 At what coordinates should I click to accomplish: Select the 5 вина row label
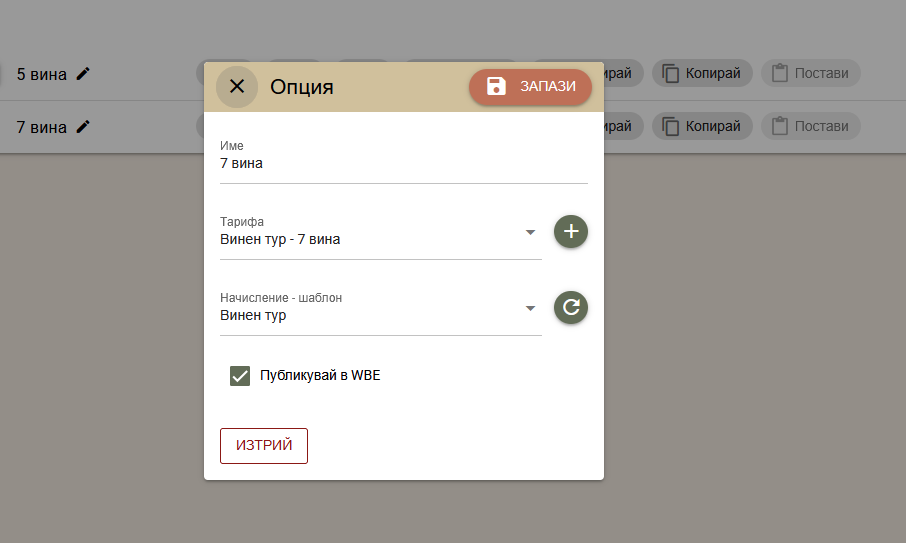[42, 75]
